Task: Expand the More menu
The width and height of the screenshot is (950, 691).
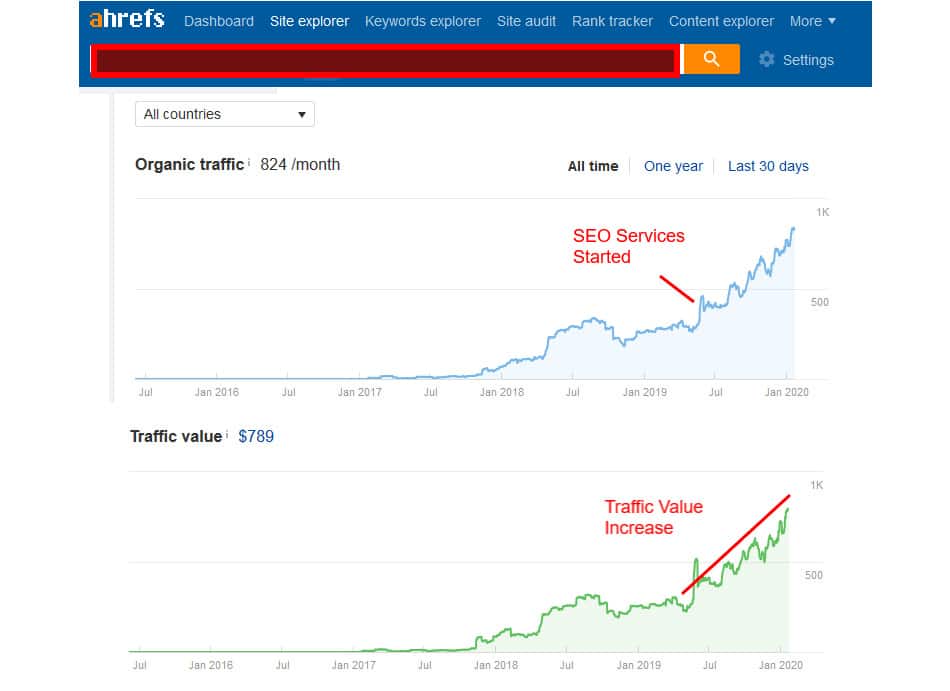Action: (812, 21)
